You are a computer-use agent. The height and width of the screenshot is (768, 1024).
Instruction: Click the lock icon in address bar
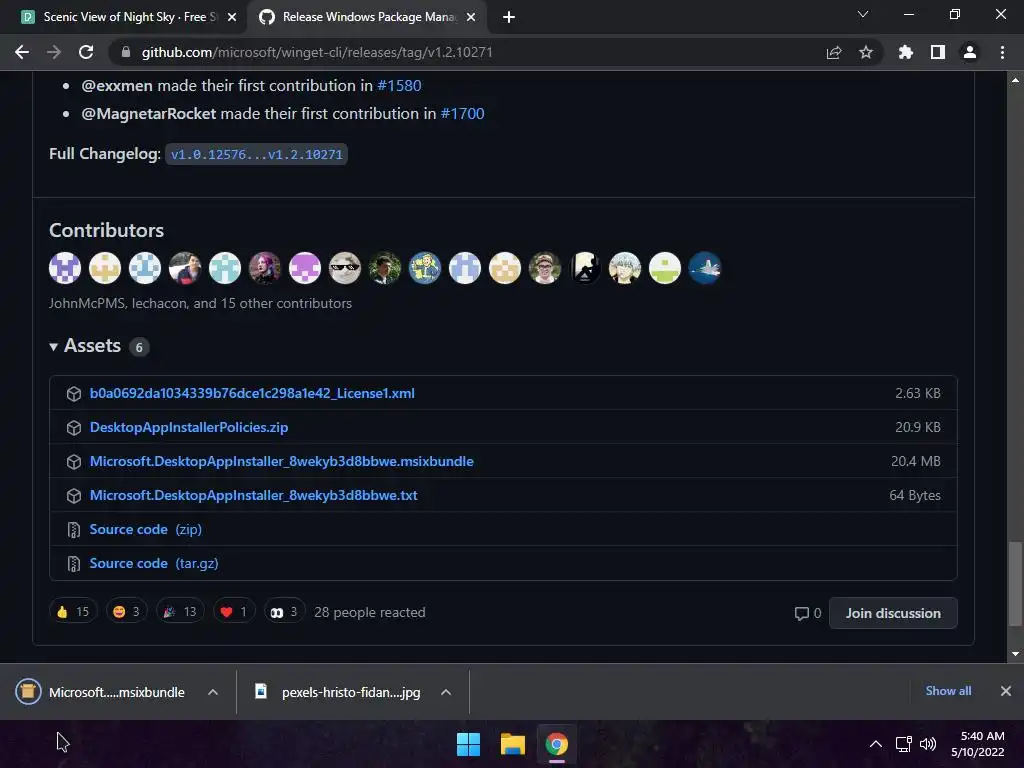126,52
